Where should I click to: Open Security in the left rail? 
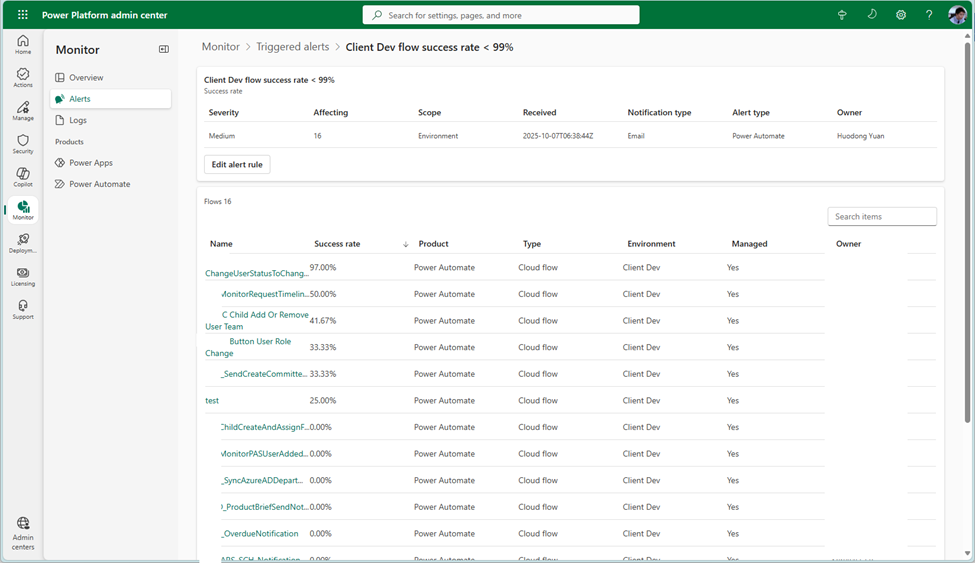pyautogui.click(x=23, y=144)
